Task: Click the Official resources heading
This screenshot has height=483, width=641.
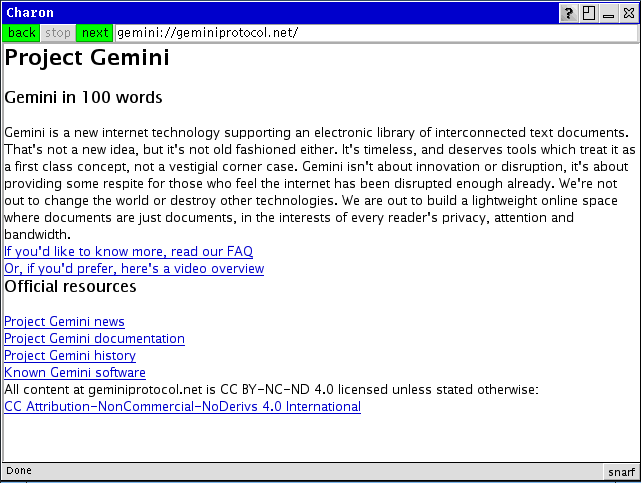Action: pyautogui.click(x=70, y=286)
